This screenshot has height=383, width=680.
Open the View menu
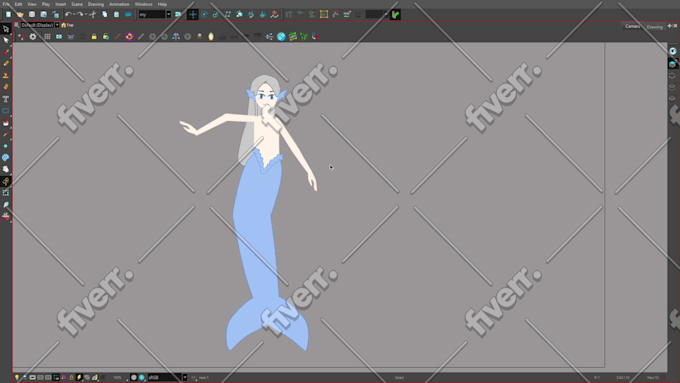pos(32,4)
